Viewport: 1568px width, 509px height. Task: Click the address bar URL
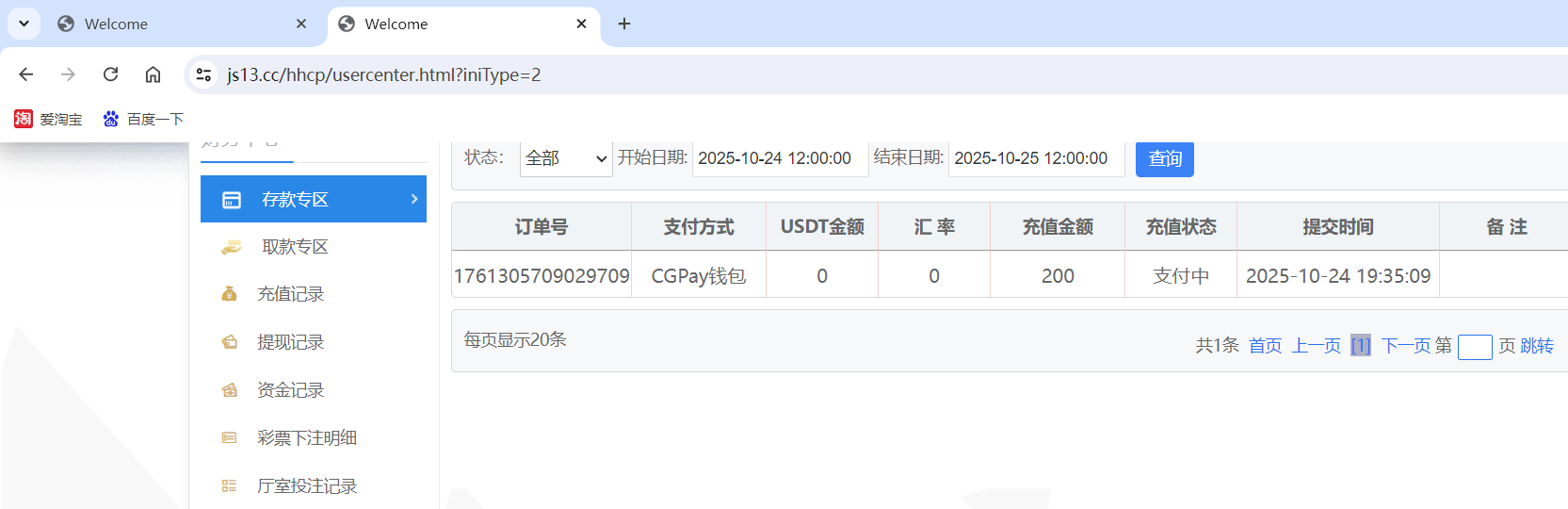[x=384, y=74]
